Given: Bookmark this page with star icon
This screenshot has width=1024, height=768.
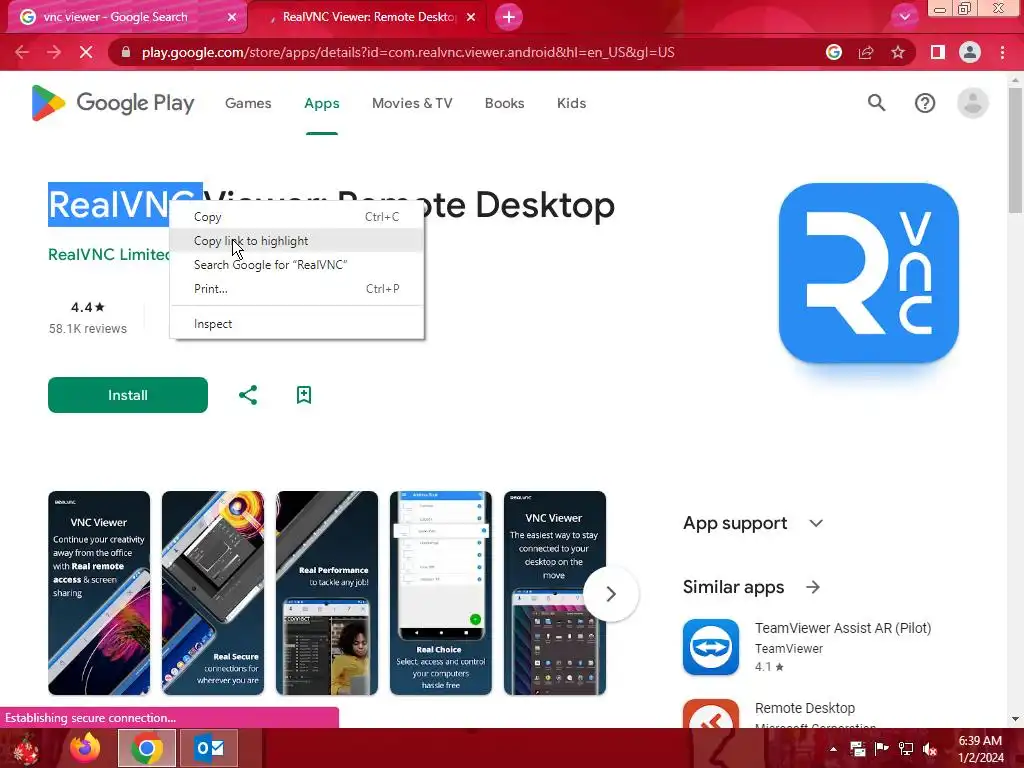Looking at the screenshot, I should [x=898, y=52].
